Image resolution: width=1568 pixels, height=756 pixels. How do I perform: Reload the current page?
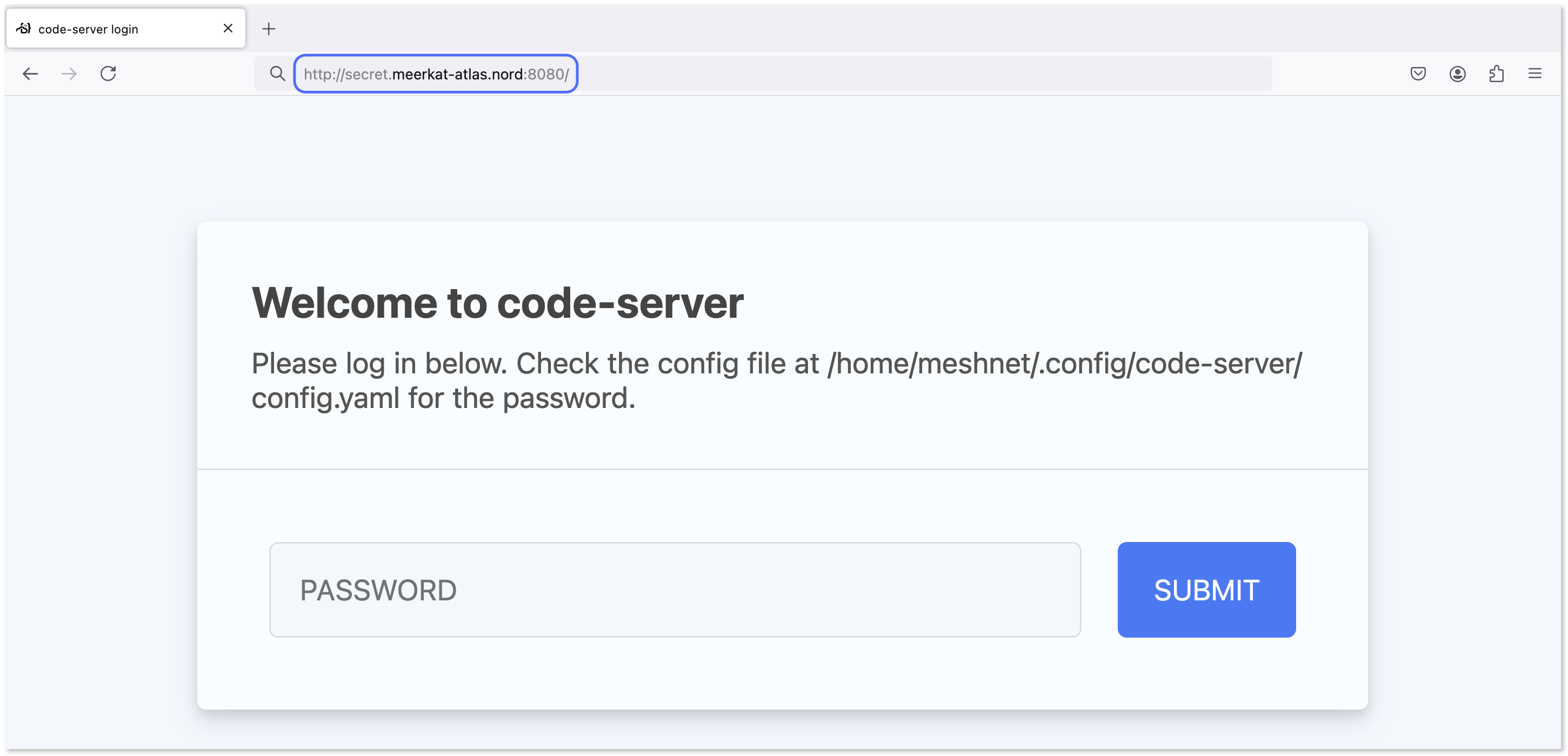pos(108,73)
